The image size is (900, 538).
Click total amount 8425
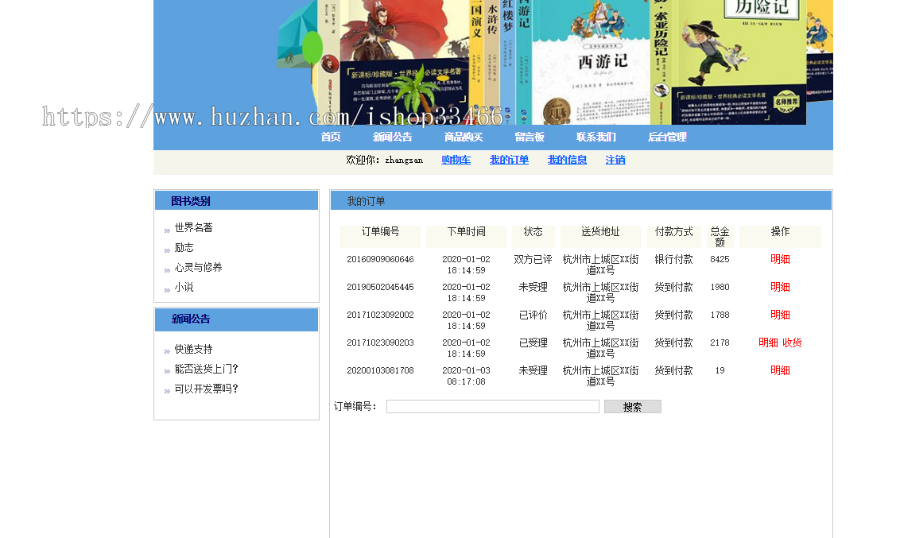click(x=720, y=260)
